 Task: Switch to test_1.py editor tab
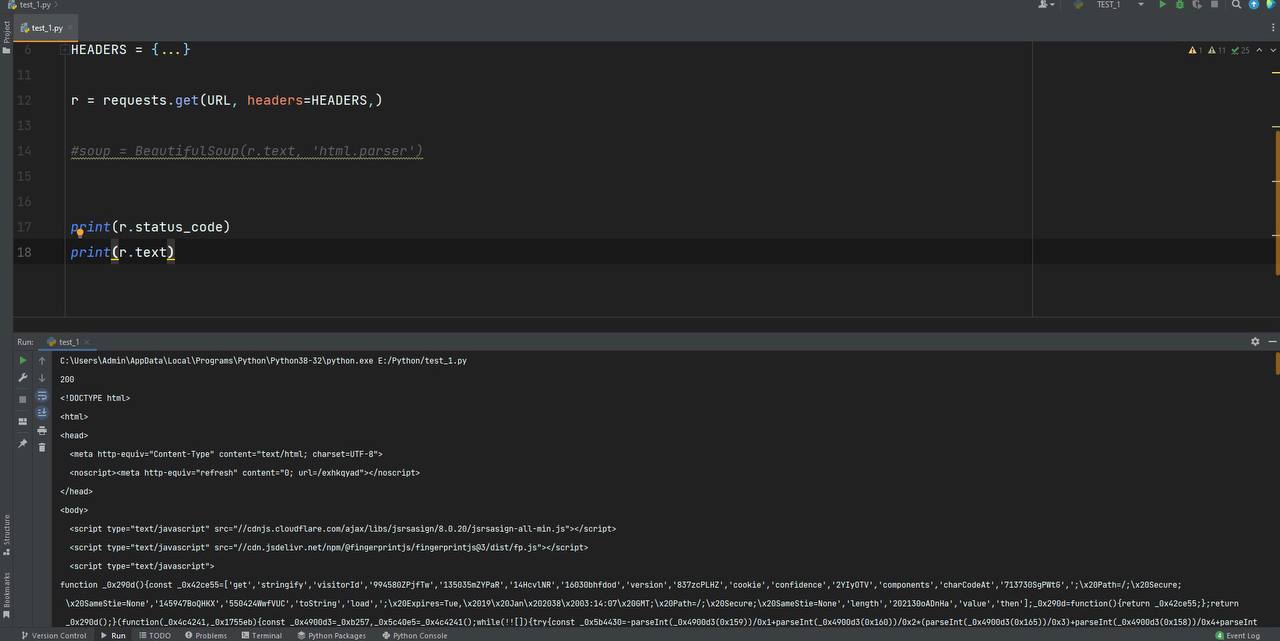[x=47, y=28]
